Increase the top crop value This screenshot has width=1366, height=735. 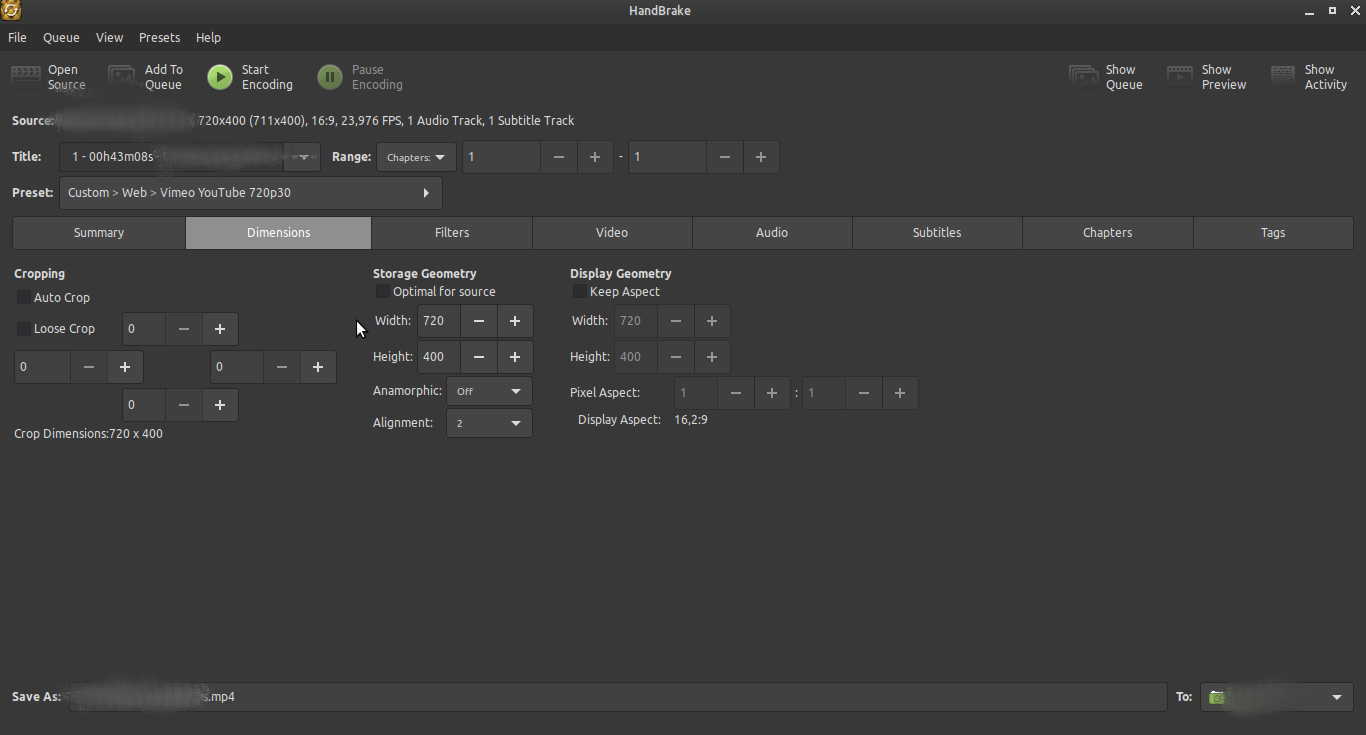(220, 329)
